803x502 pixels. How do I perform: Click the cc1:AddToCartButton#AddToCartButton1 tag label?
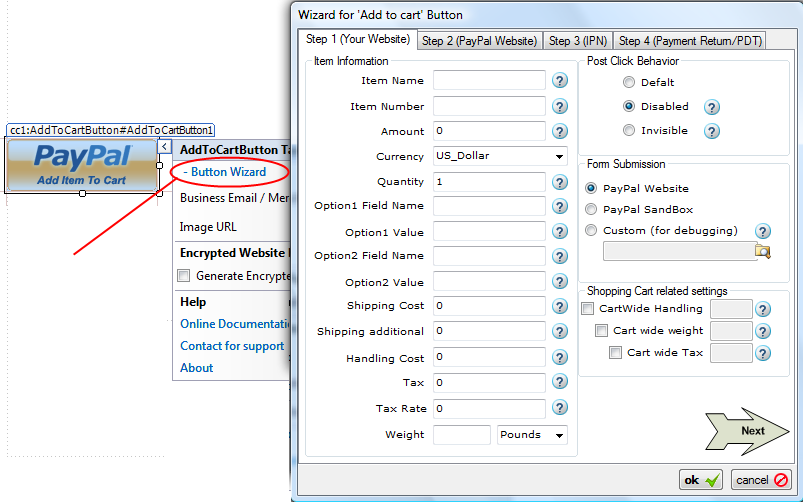tap(111, 130)
